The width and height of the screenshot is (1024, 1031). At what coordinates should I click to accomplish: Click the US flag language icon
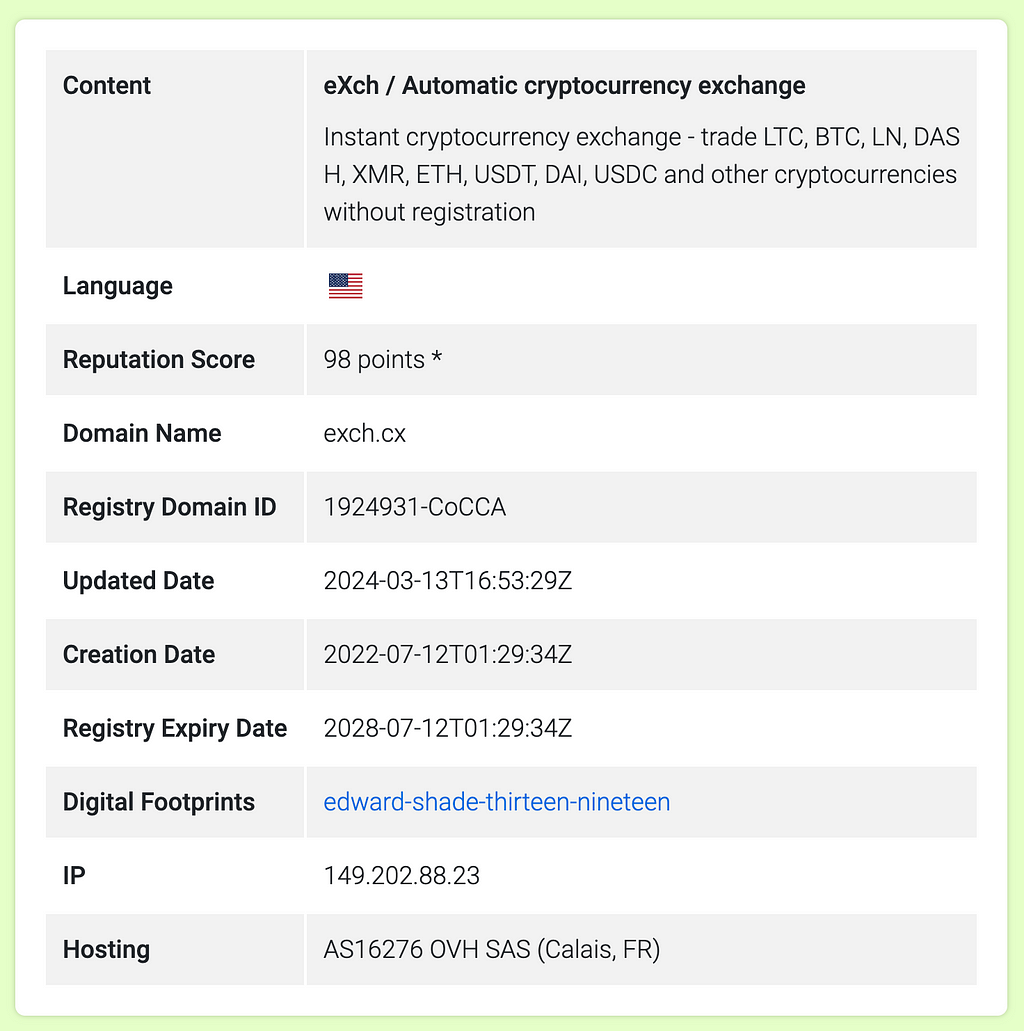click(x=345, y=286)
